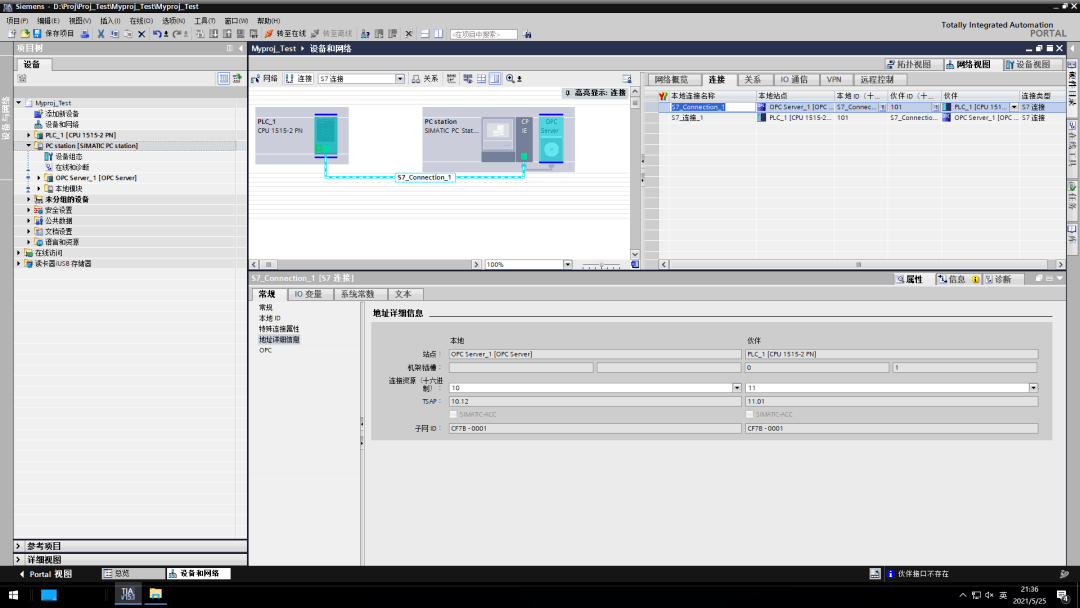Toggle the Connections (连接) mode button

[299, 79]
